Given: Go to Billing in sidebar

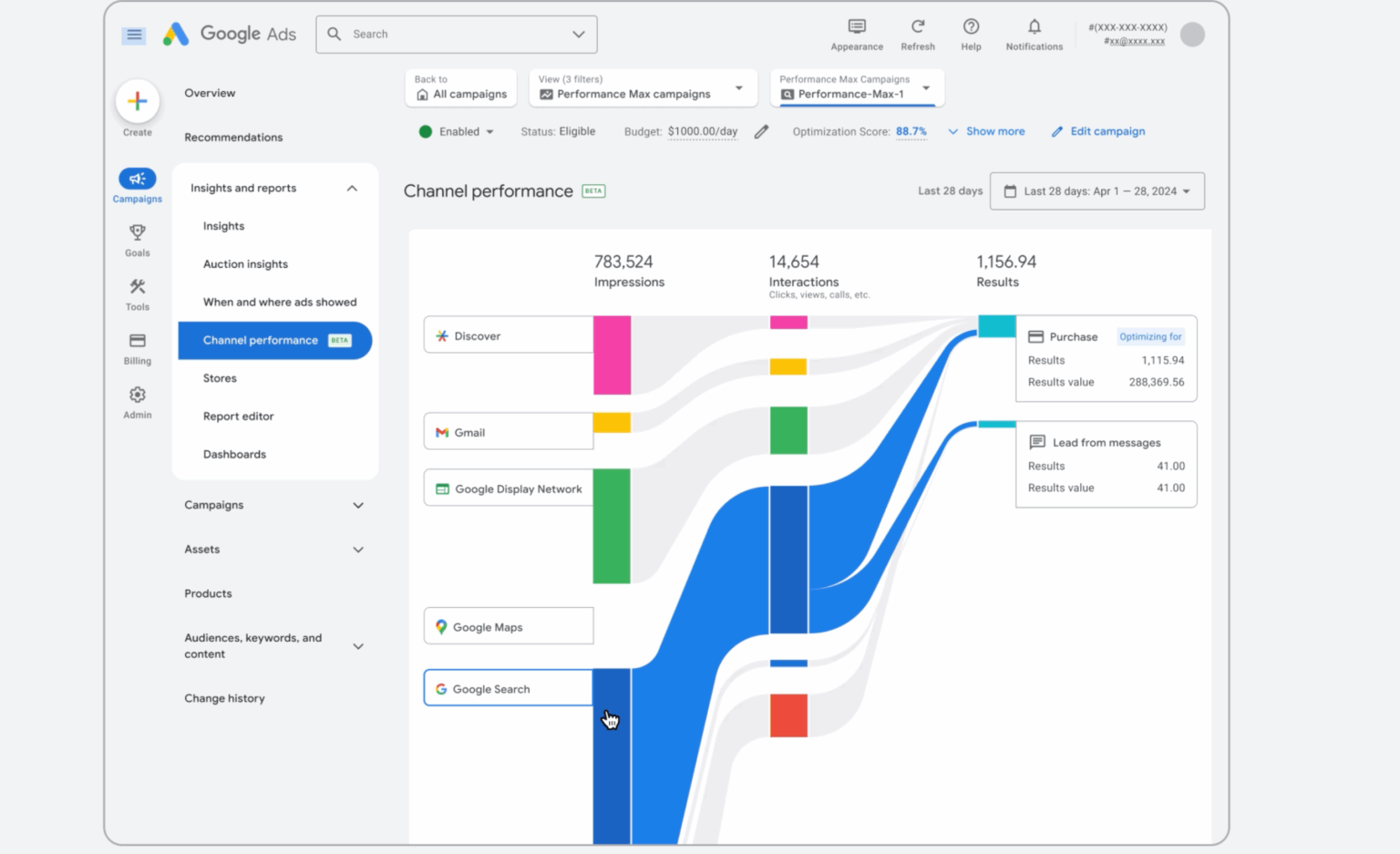Looking at the screenshot, I should [x=138, y=341].
